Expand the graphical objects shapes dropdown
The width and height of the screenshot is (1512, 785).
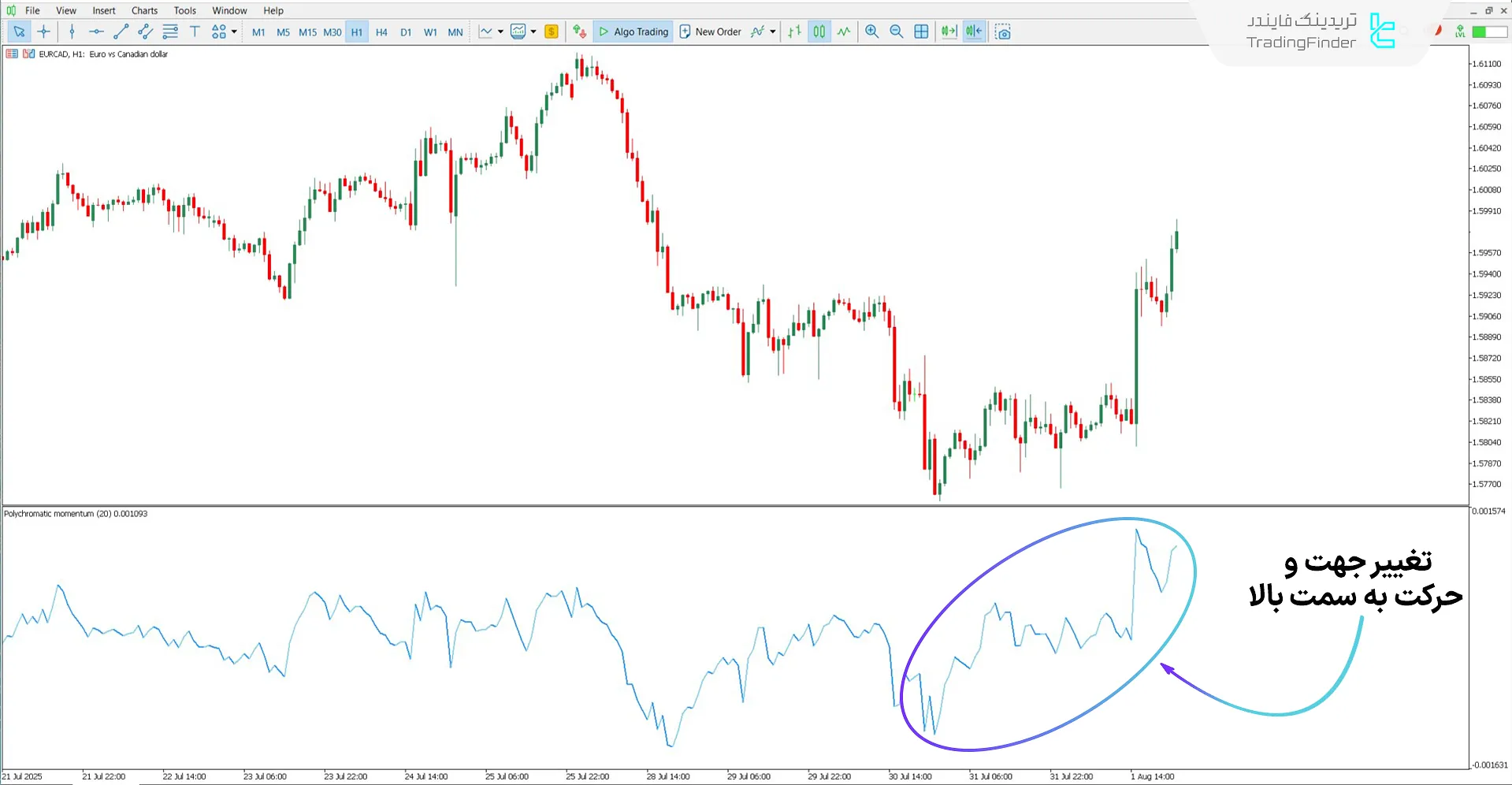(x=234, y=32)
